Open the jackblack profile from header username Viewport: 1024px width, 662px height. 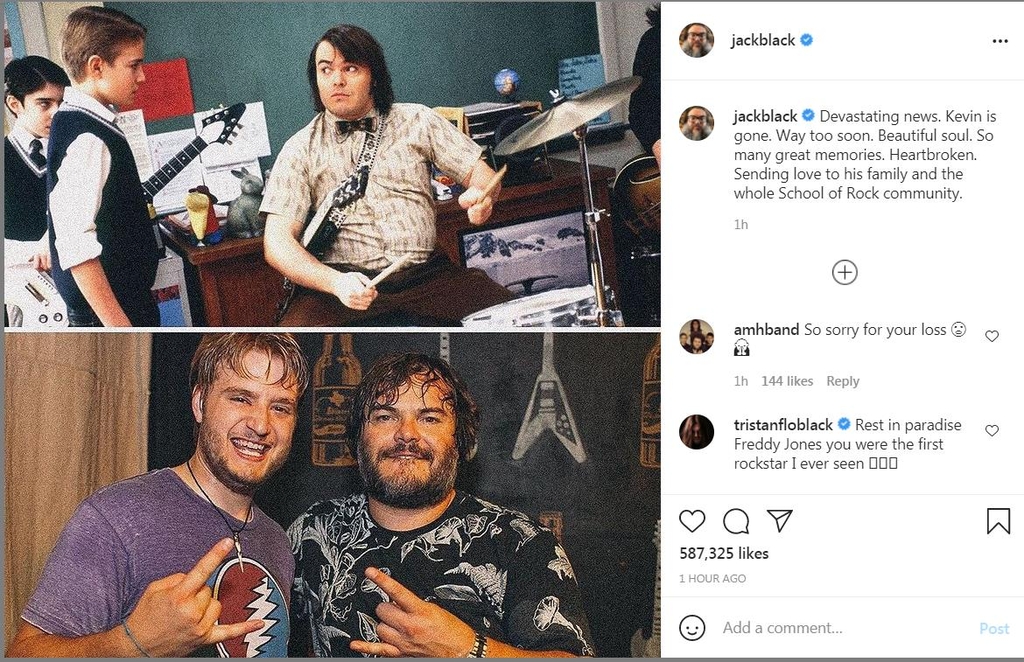point(763,40)
